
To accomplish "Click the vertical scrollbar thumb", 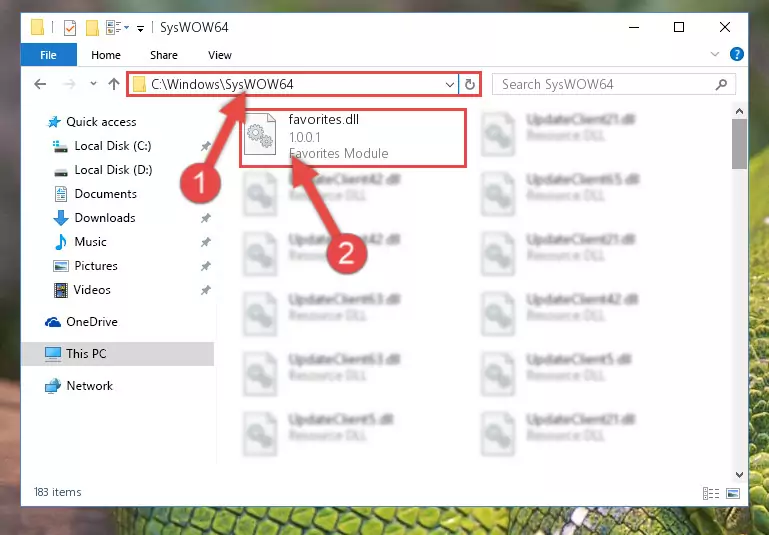I will [x=739, y=144].
